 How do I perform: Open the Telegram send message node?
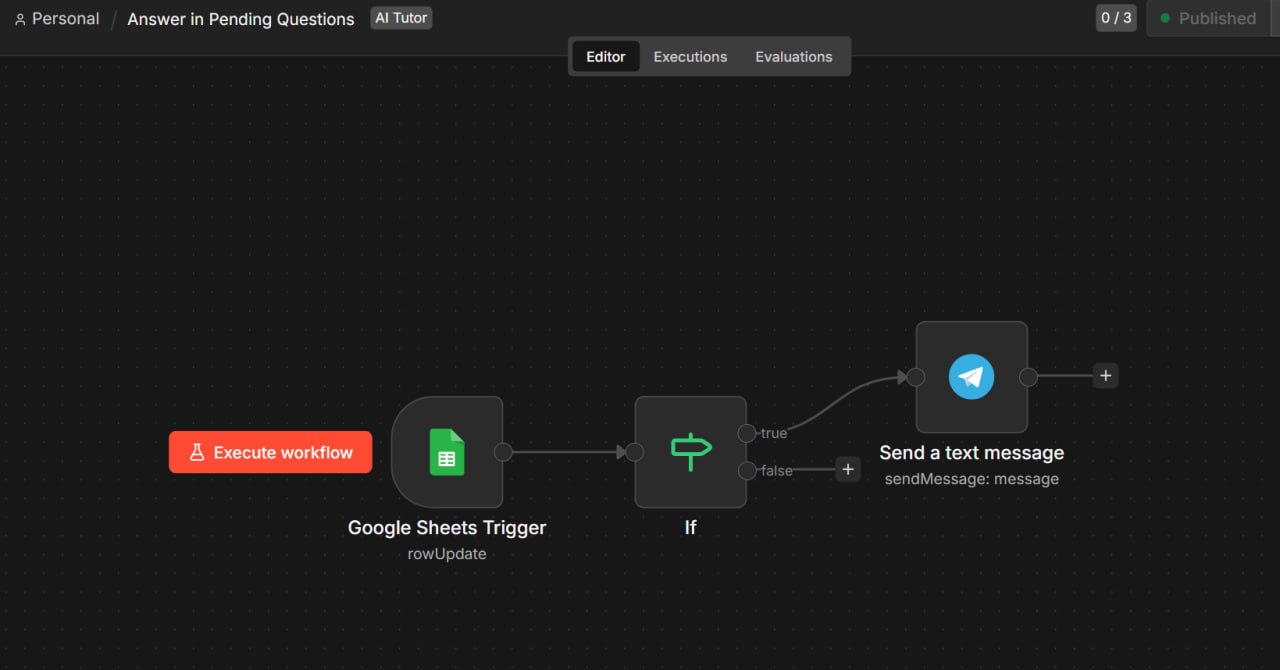point(971,377)
